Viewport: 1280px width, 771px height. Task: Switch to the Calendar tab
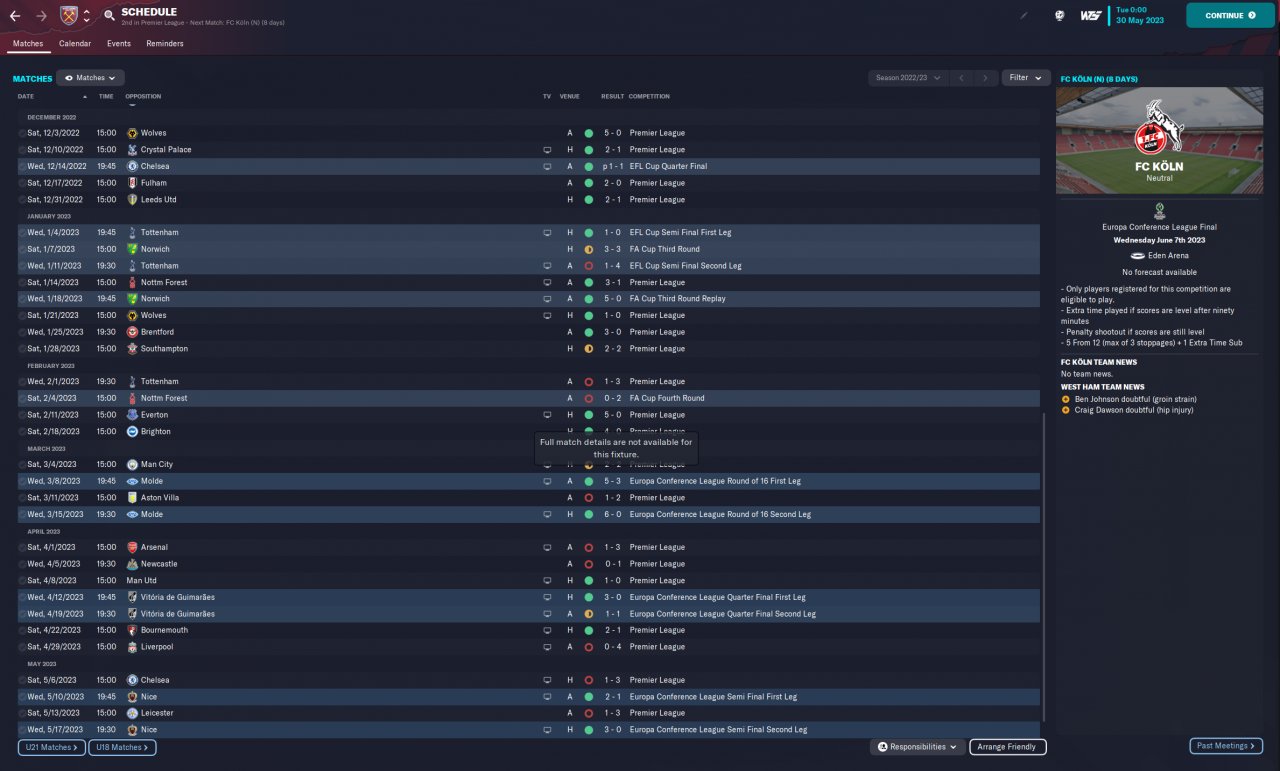(75, 44)
